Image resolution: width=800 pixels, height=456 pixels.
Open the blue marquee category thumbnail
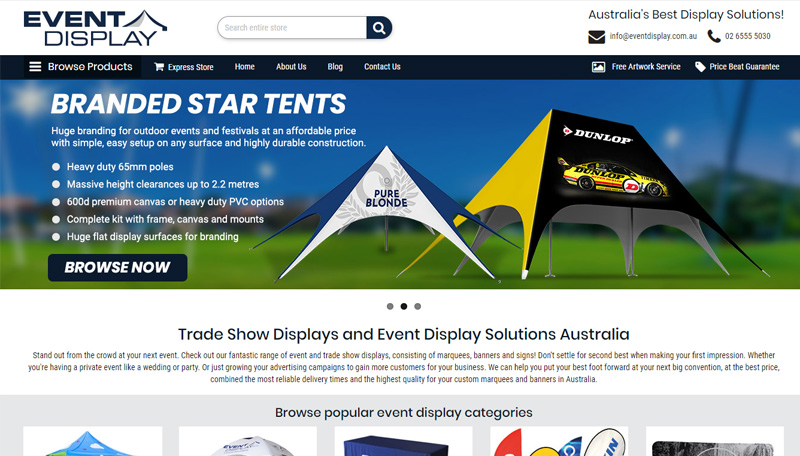point(93,441)
